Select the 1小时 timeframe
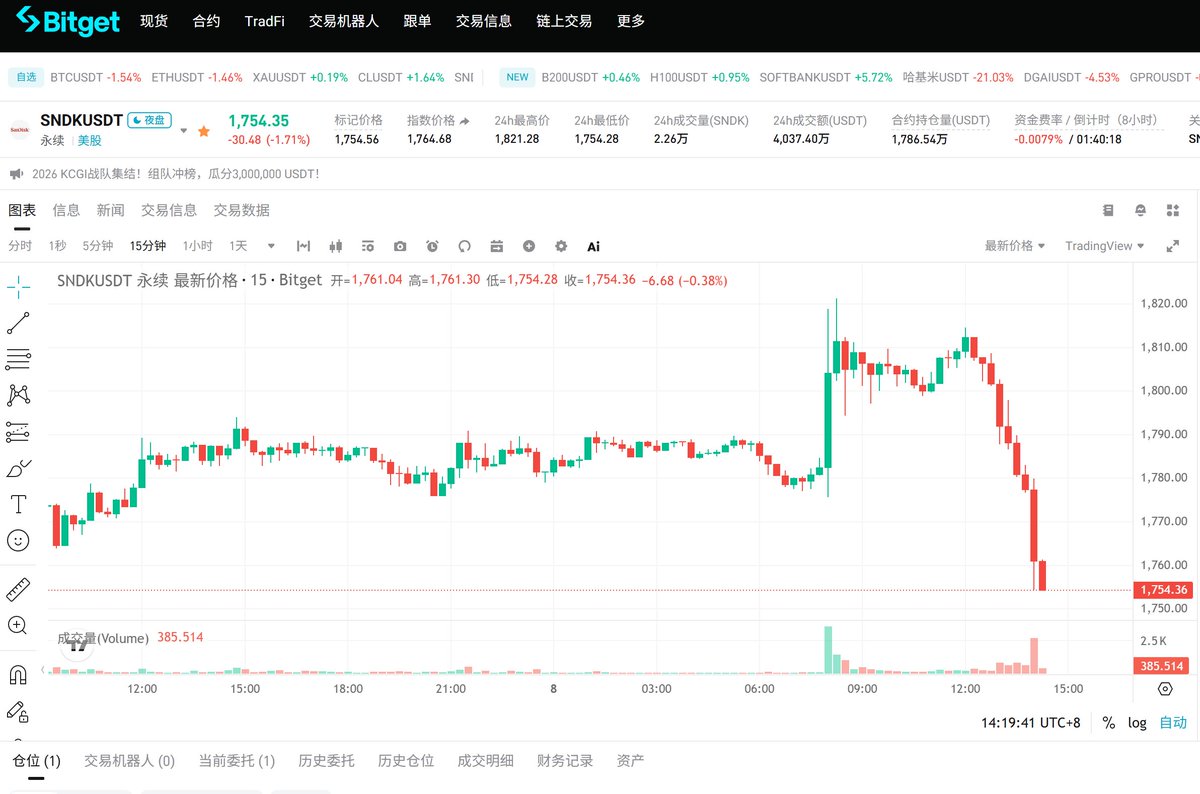This screenshot has width=1200, height=794. (197, 246)
